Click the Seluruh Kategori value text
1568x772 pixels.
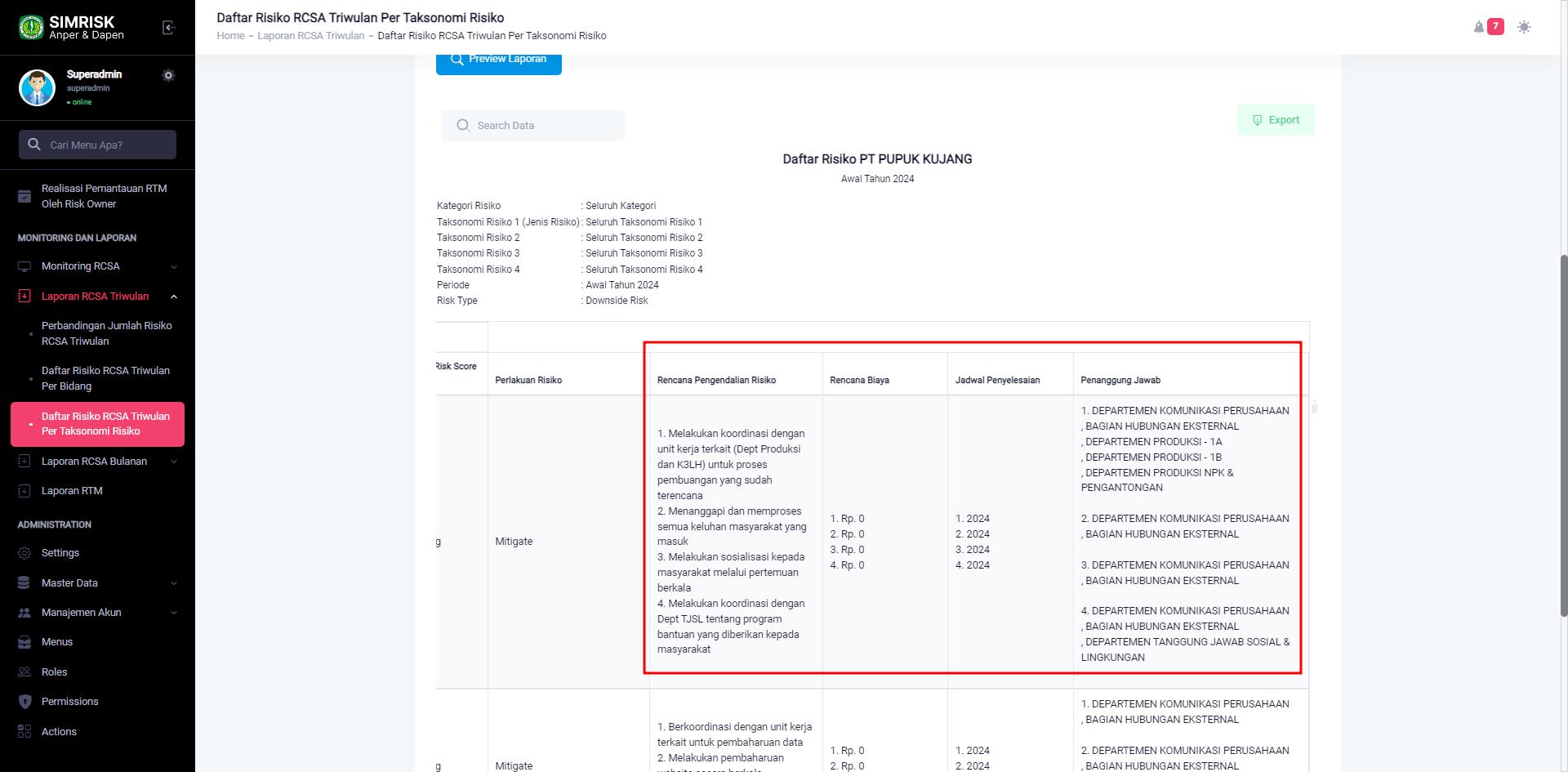point(621,206)
